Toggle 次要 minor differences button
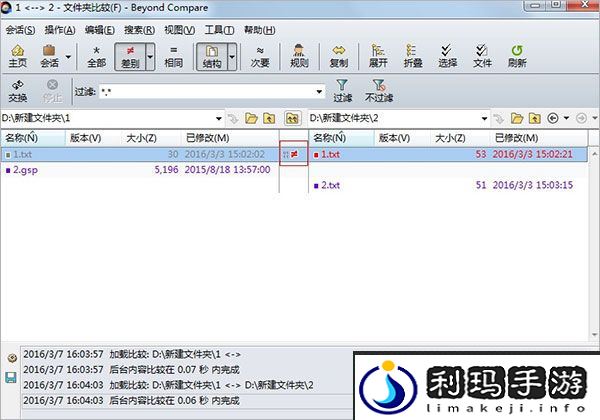The image size is (600, 420). click(x=260, y=56)
